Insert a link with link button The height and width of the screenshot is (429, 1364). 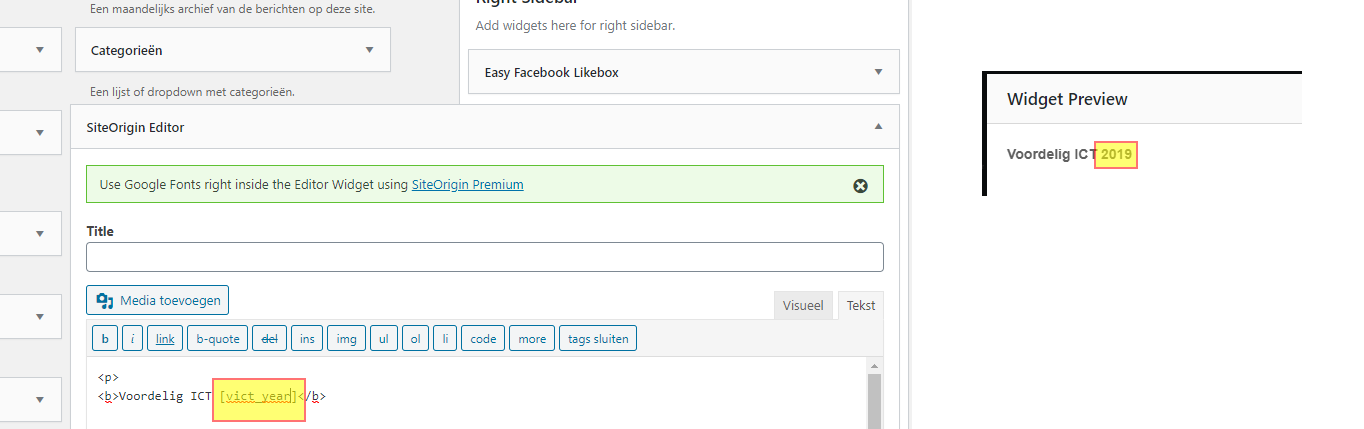(165, 339)
